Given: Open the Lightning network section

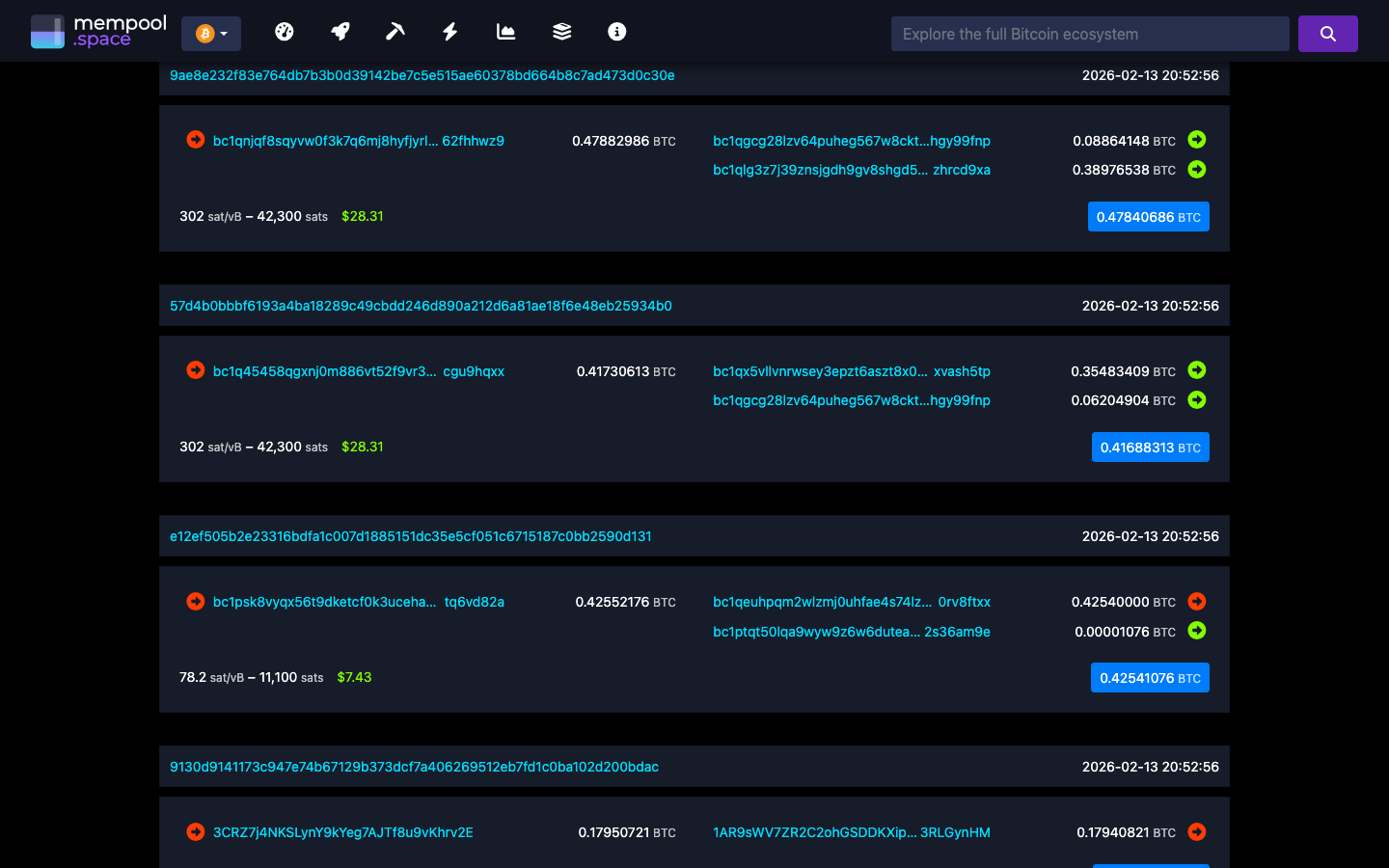Looking at the screenshot, I should tap(449, 31).
